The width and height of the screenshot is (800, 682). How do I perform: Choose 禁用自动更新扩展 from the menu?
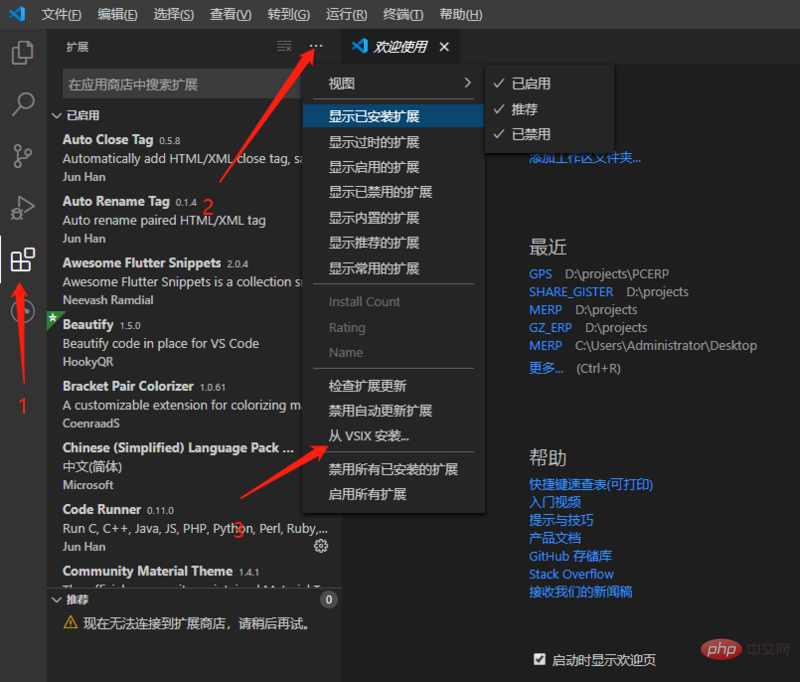point(393,411)
